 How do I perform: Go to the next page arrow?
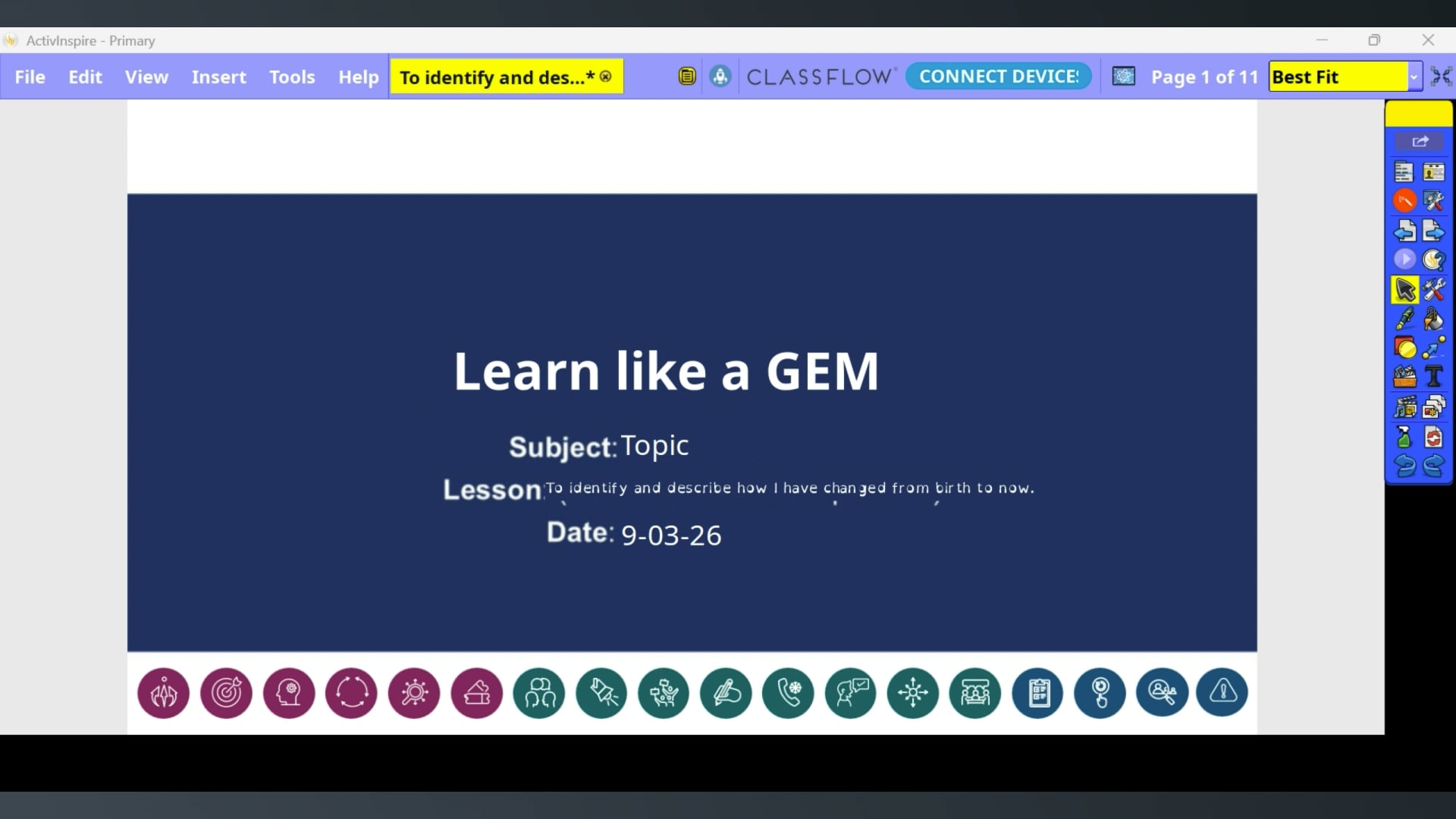(x=1433, y=231)
